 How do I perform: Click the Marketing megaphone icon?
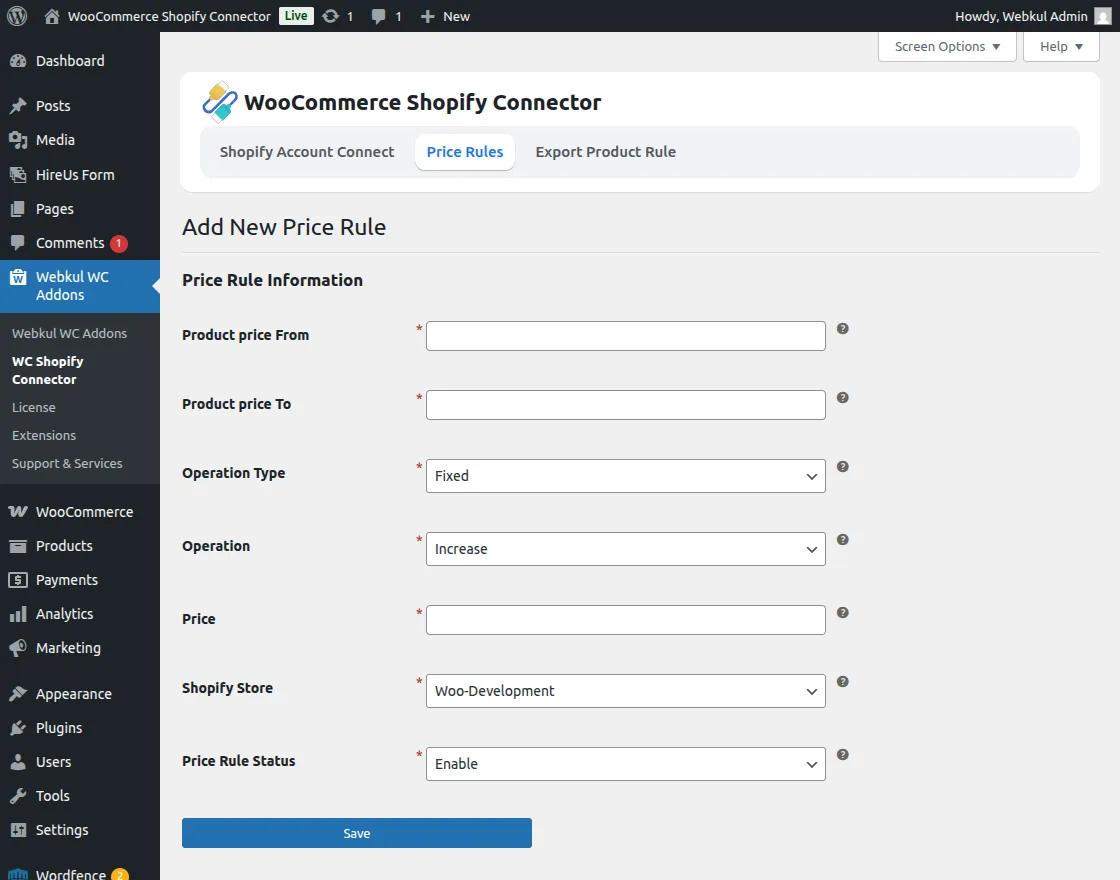[x=20, y=647]
